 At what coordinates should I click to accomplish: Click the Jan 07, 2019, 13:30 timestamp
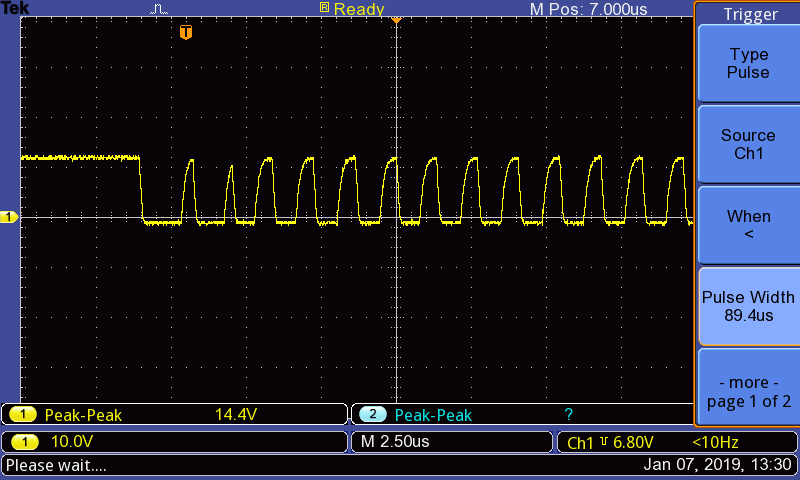click(717, 465)
